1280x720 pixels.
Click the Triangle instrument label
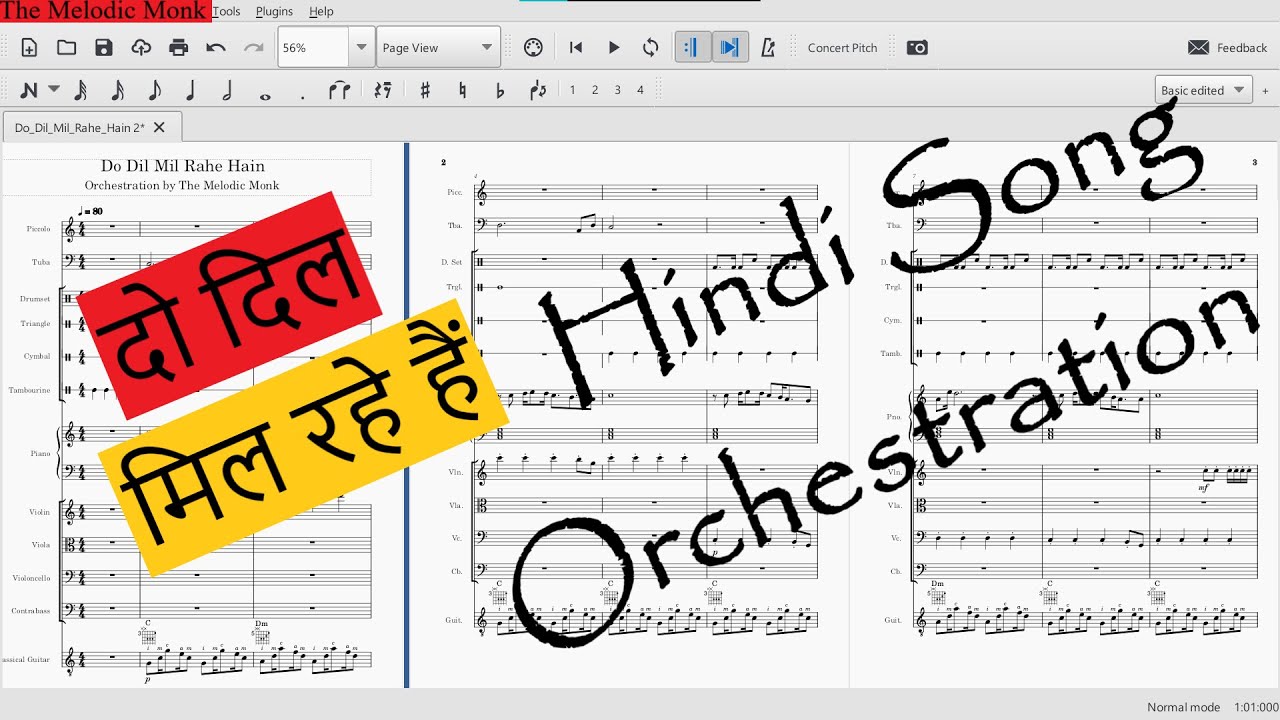(36, 323)
